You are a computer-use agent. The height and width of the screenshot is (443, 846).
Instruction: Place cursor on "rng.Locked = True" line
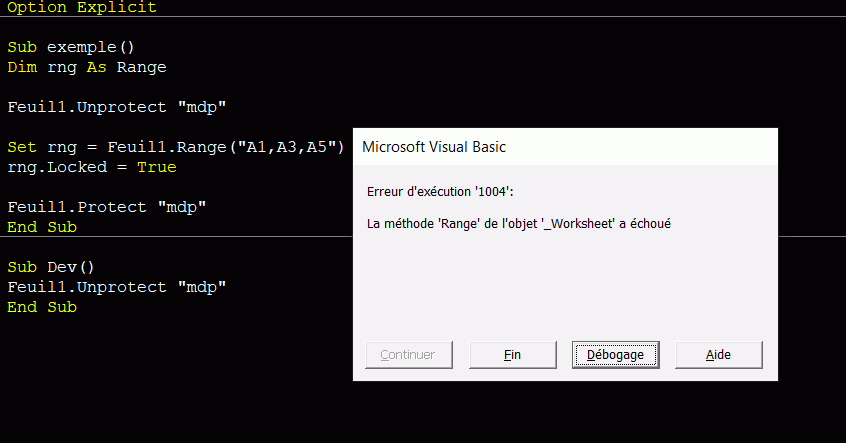tap(91, 167)
